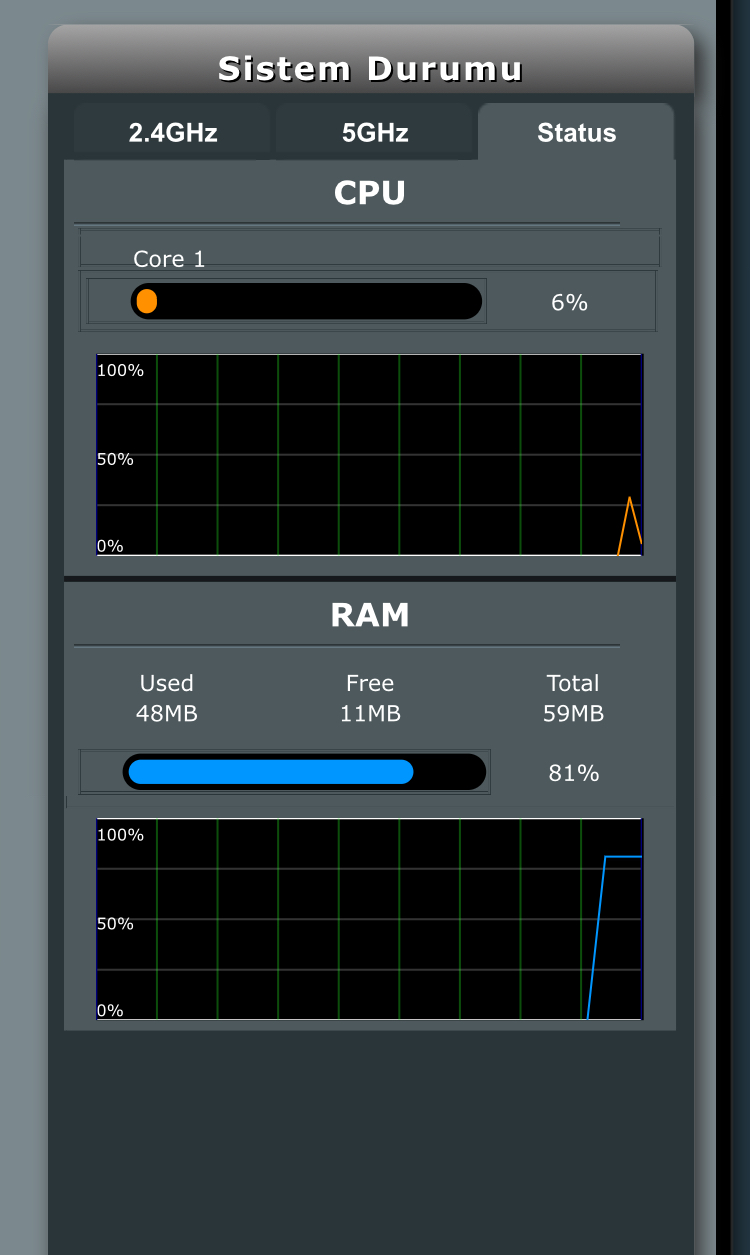
Task: Select the Status tab
Action: [576, 132]
